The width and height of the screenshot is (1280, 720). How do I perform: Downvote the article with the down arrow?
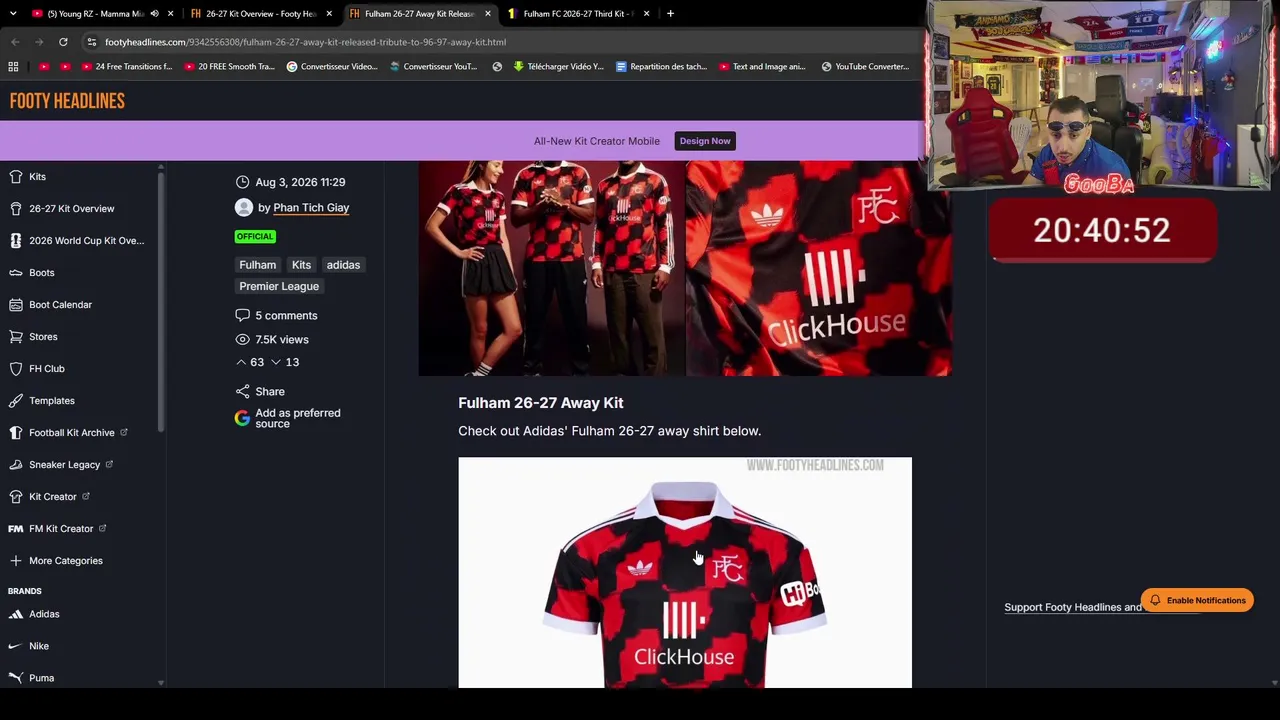coord(276,362)
